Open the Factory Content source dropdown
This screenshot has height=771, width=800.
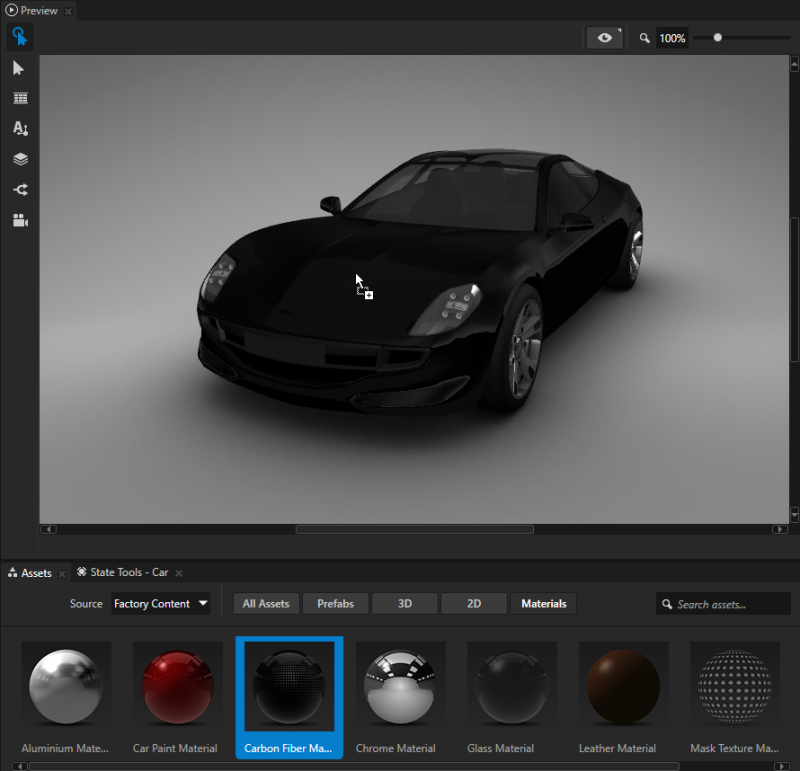pyautogui.click(x=160, y=604)
